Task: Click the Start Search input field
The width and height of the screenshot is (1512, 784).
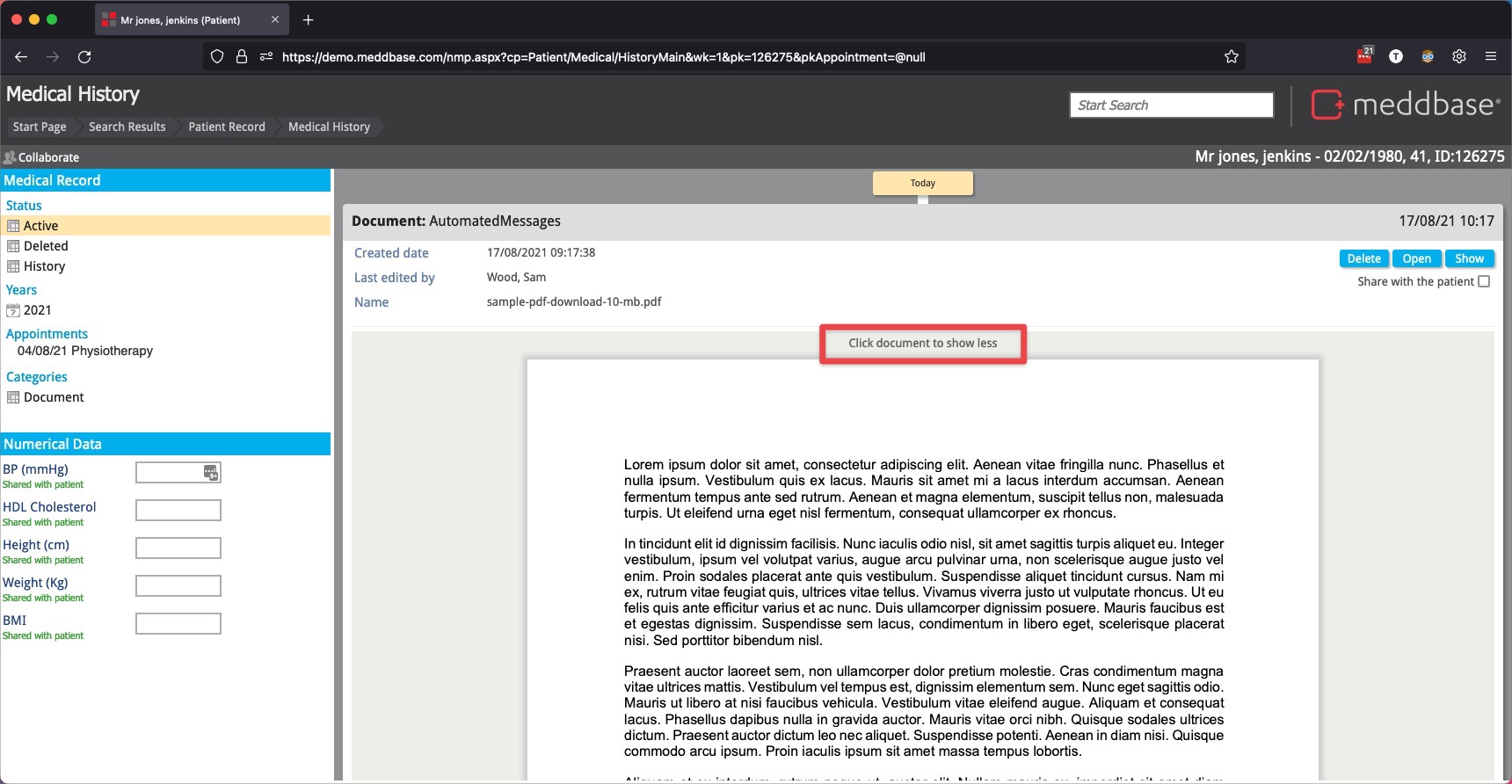Action: 1171,105
